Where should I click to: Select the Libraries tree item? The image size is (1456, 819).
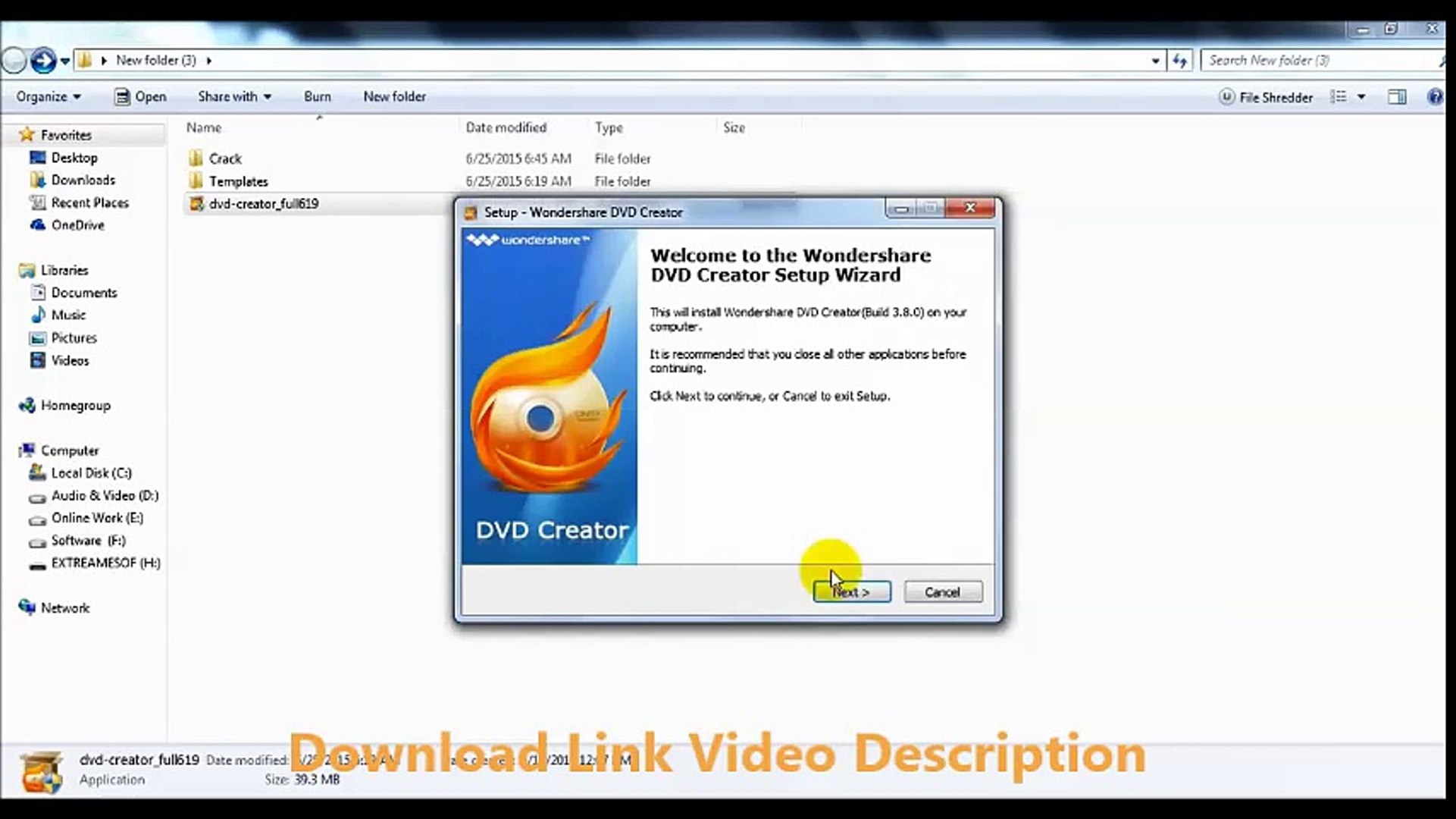pyautogui.click(x=62, y=269)
